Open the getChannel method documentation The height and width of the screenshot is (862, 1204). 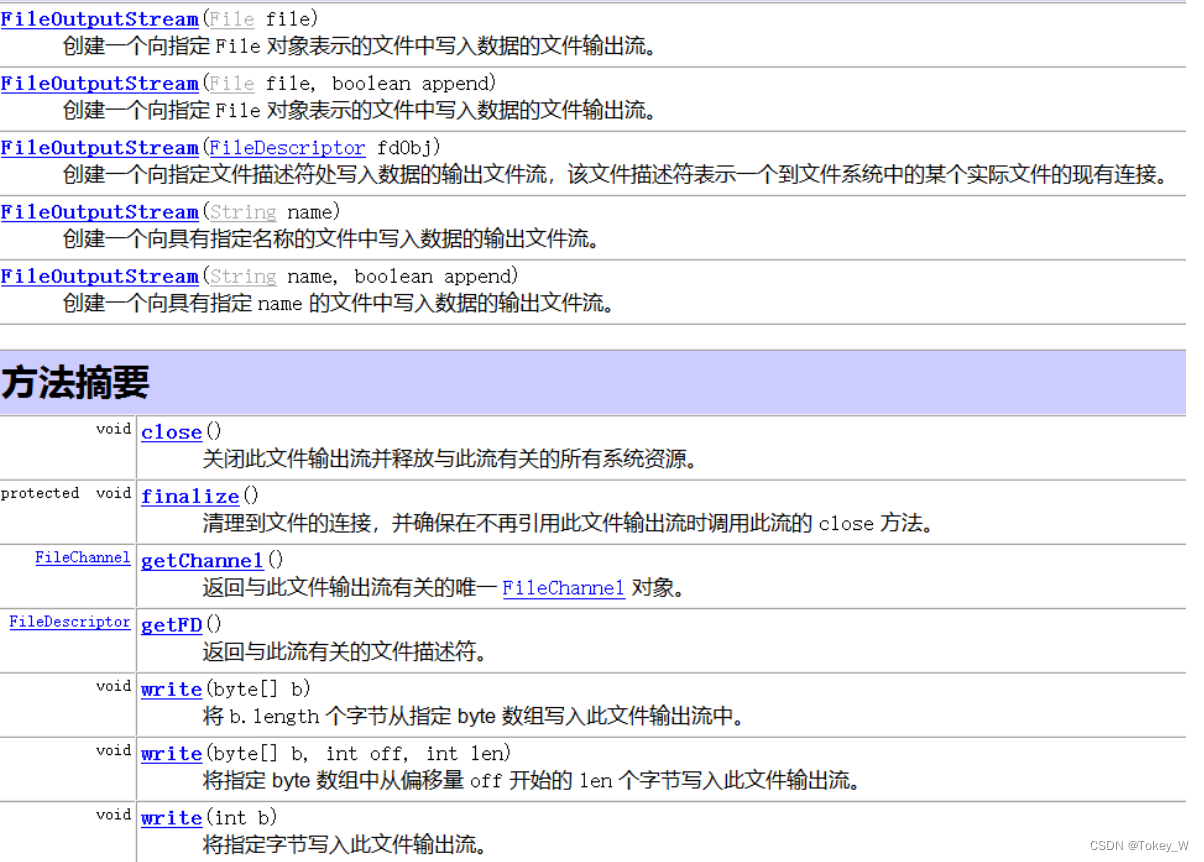[201, 560]
